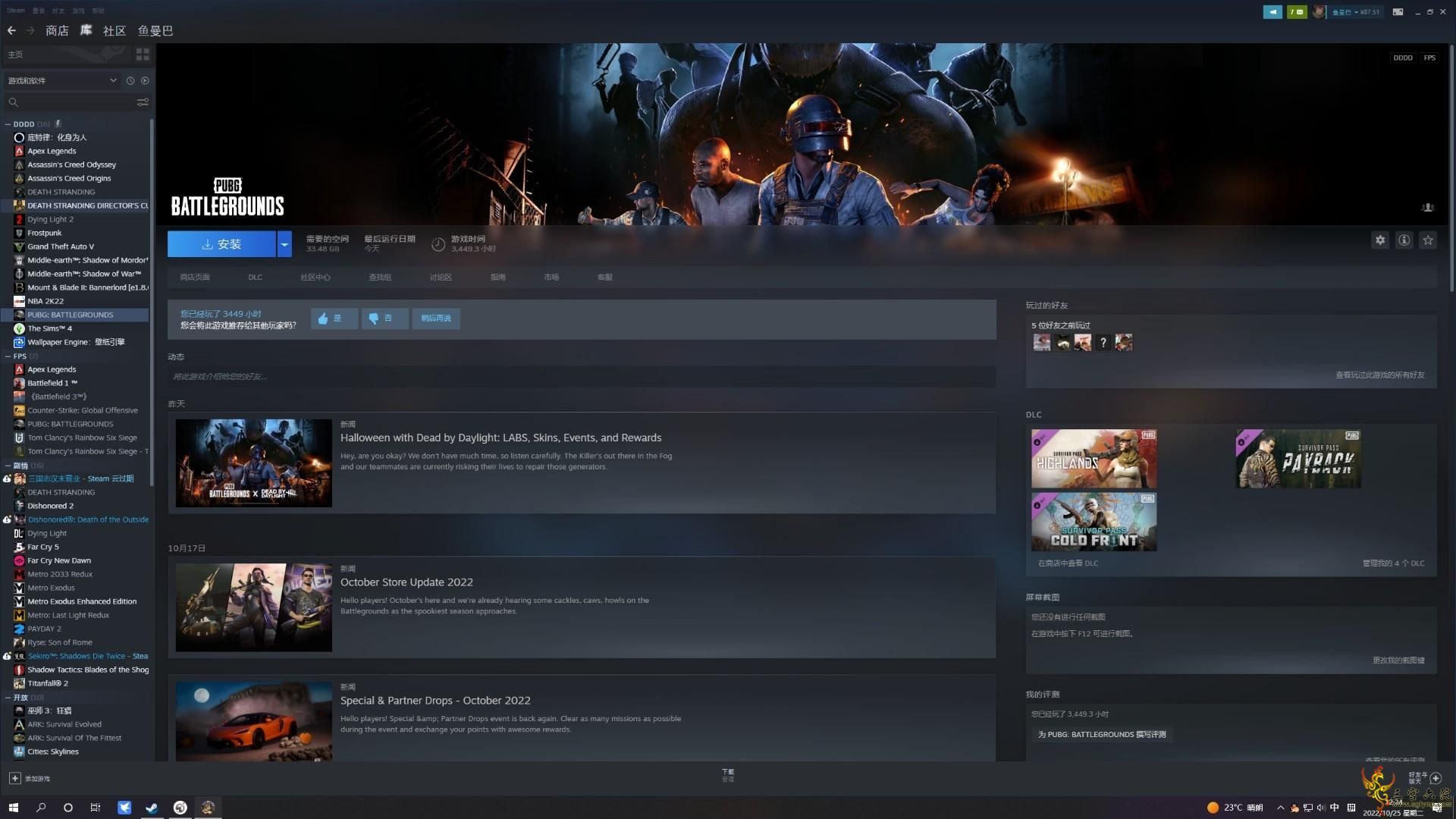Choose thumbs-down 否 button
Viewport: 1456px width, 819px height.
pos(384,318)
